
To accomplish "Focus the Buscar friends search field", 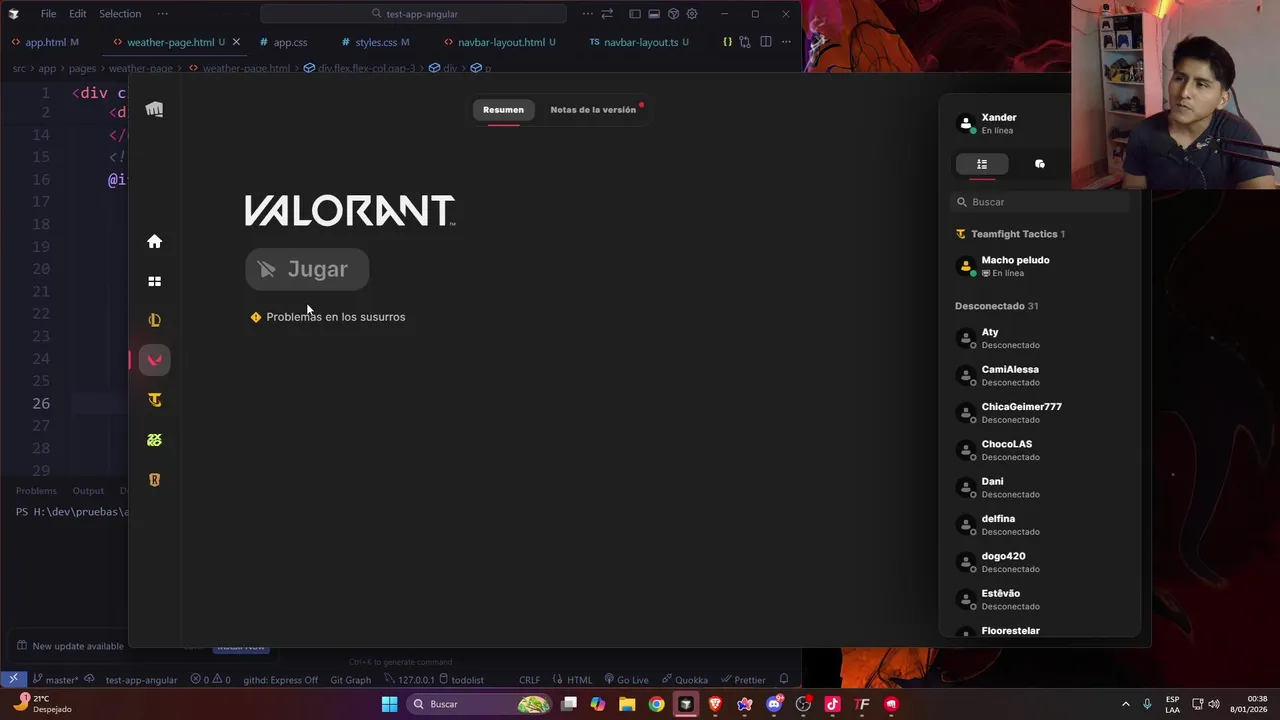I will click(x=1040, y=202).
